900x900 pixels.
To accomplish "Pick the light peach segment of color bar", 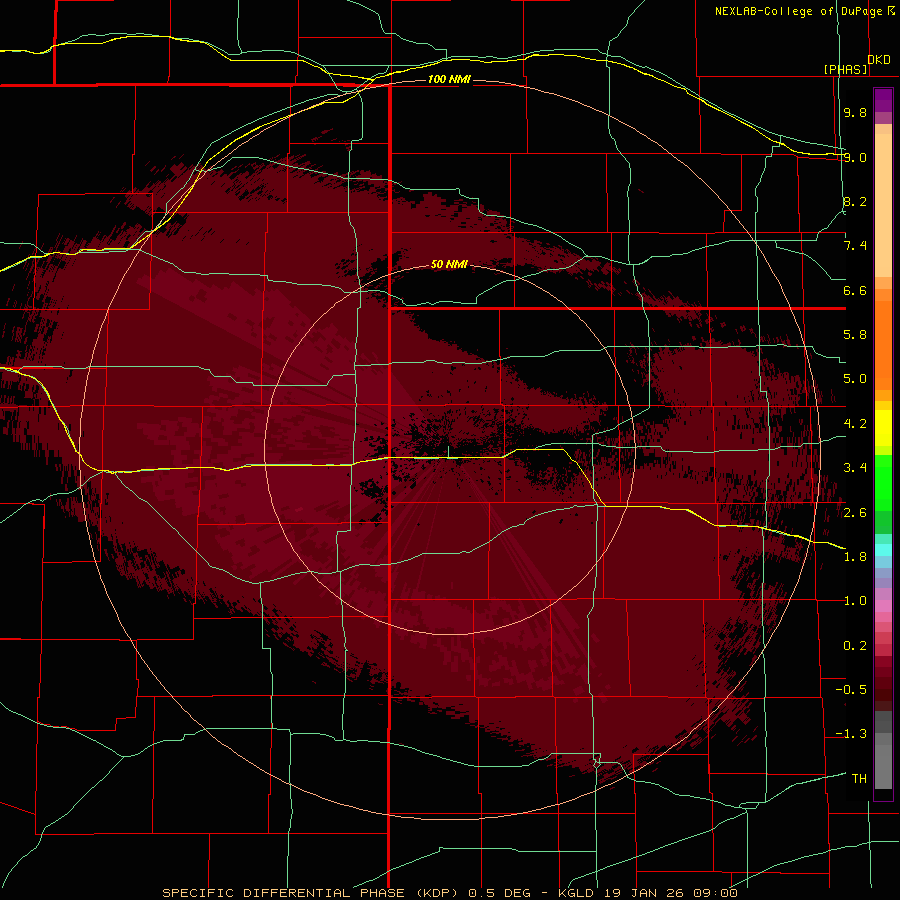I will pos(883,205).
